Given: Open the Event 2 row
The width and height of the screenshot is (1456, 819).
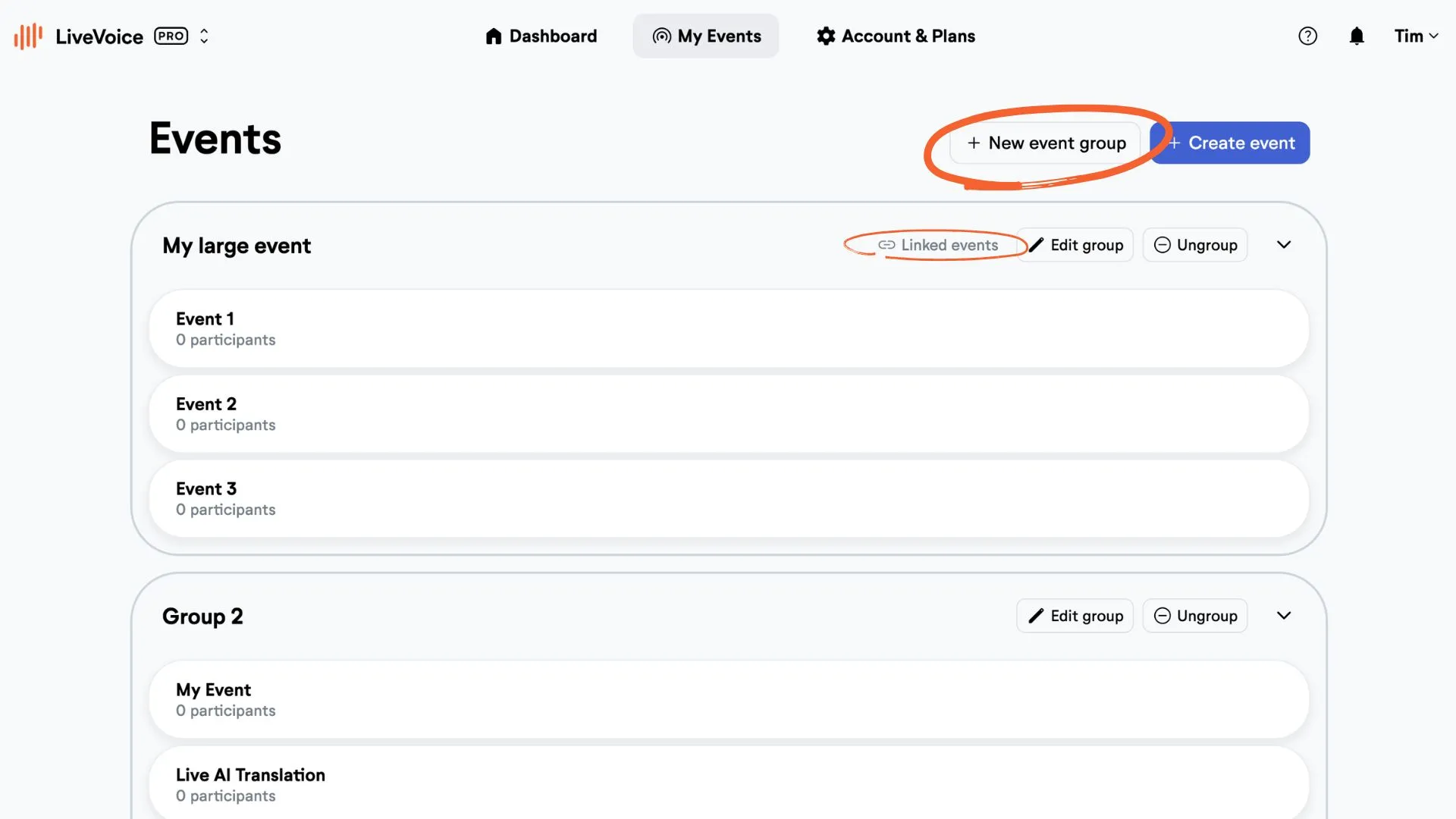Looking at the screenshot, I should pyautogui.click(x=729, y=414).
